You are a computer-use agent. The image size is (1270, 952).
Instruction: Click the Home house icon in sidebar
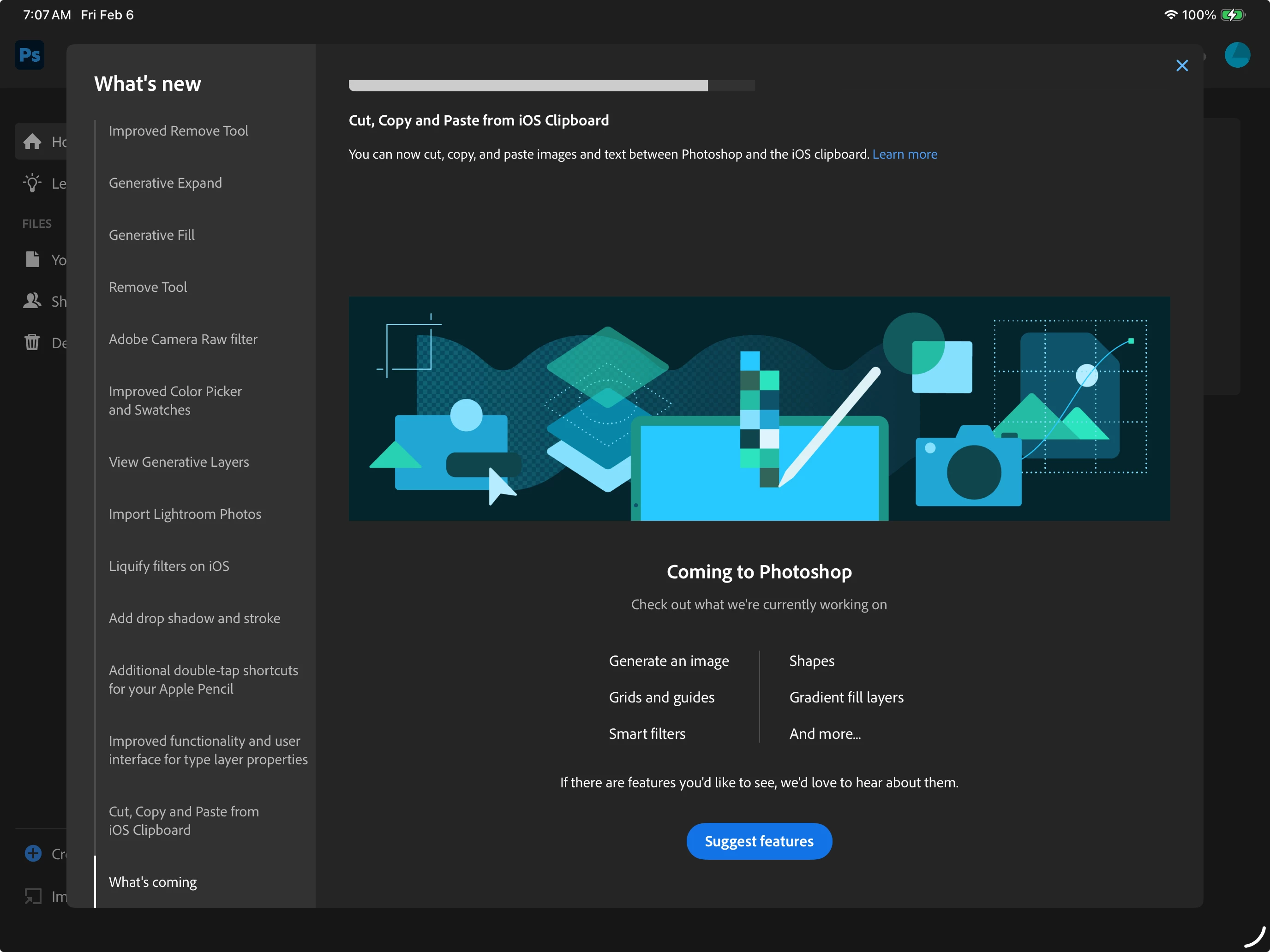click(32, 141)
